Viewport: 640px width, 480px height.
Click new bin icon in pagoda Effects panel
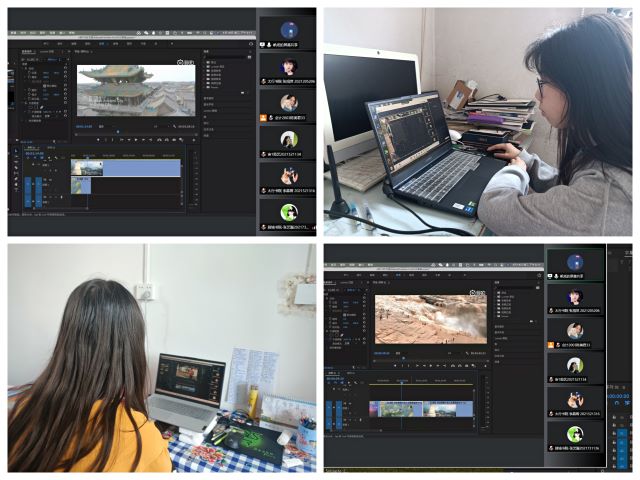244,93
